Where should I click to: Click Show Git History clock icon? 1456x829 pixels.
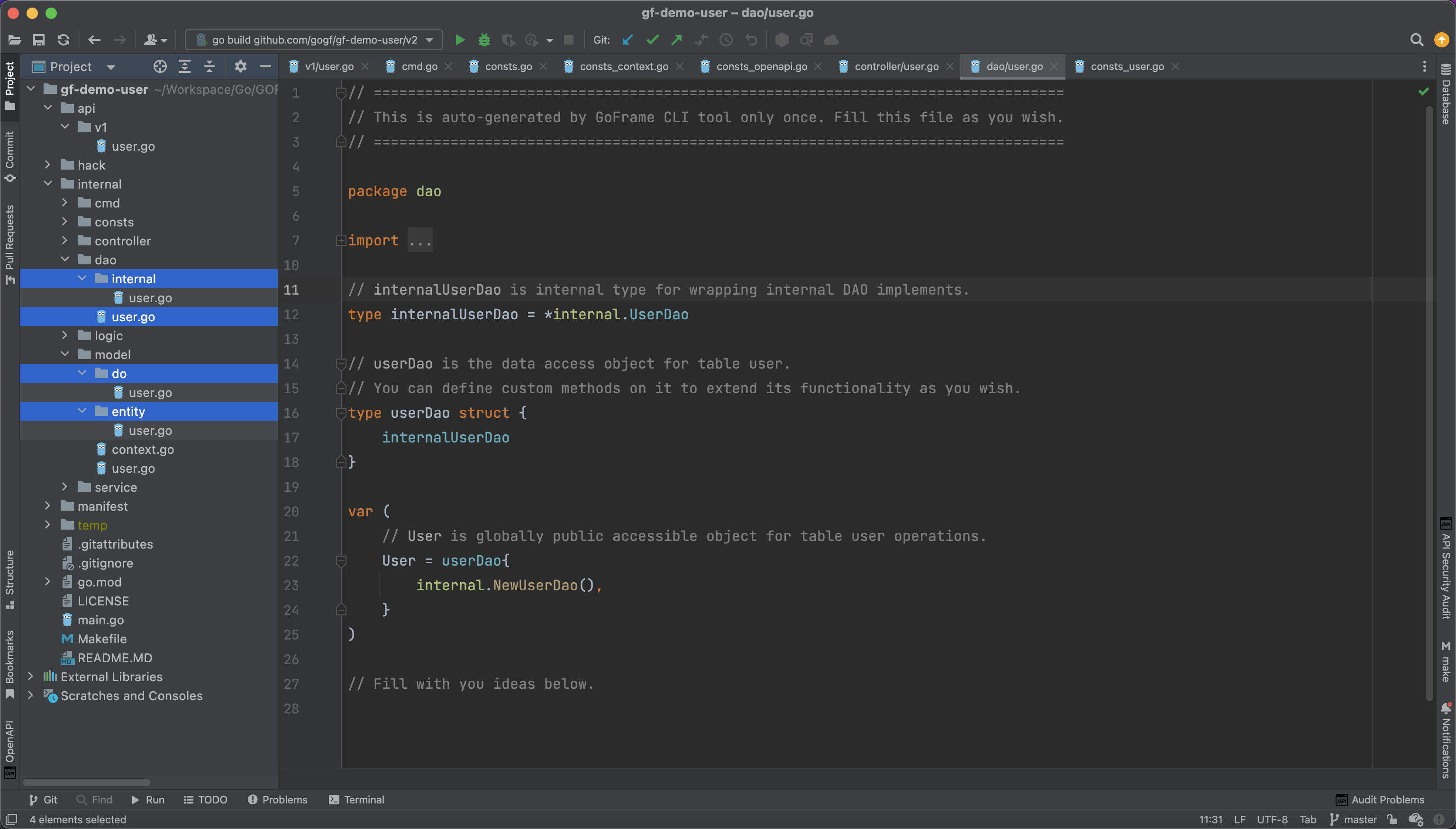[x=726, y=40]
